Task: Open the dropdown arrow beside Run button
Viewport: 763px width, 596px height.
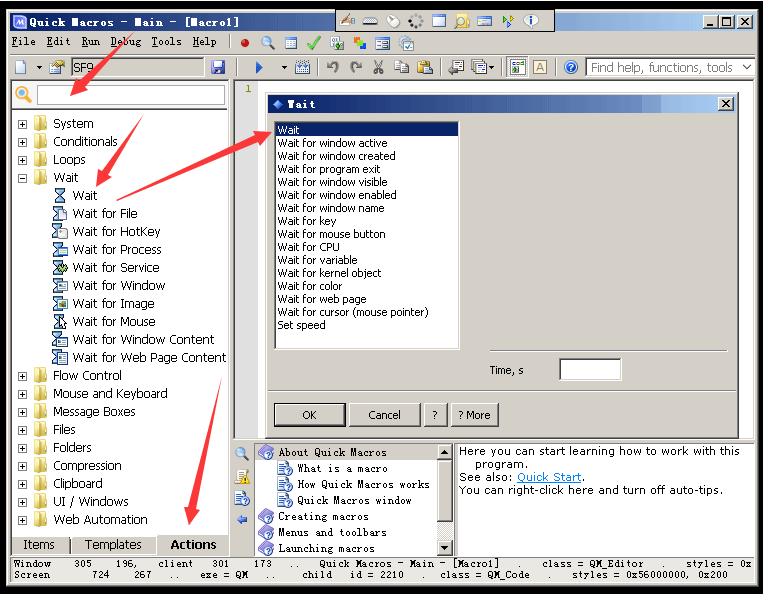Action: click(x=284, y=67)
